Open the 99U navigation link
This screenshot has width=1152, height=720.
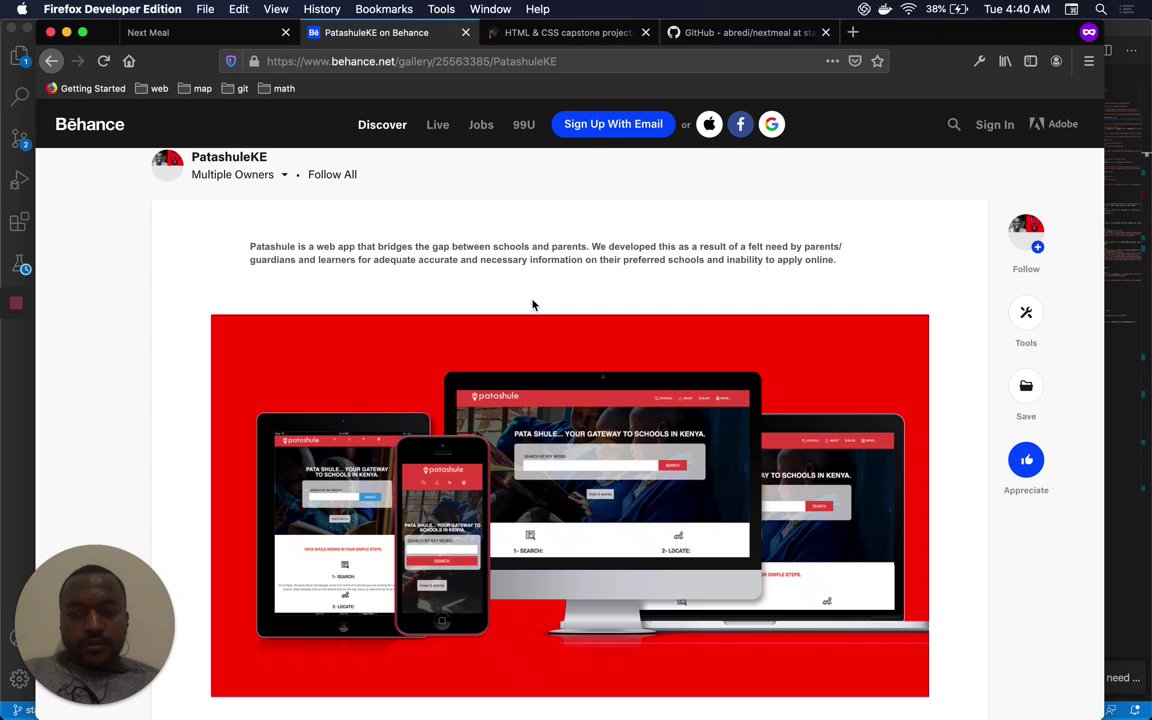(x=524, y=125)
